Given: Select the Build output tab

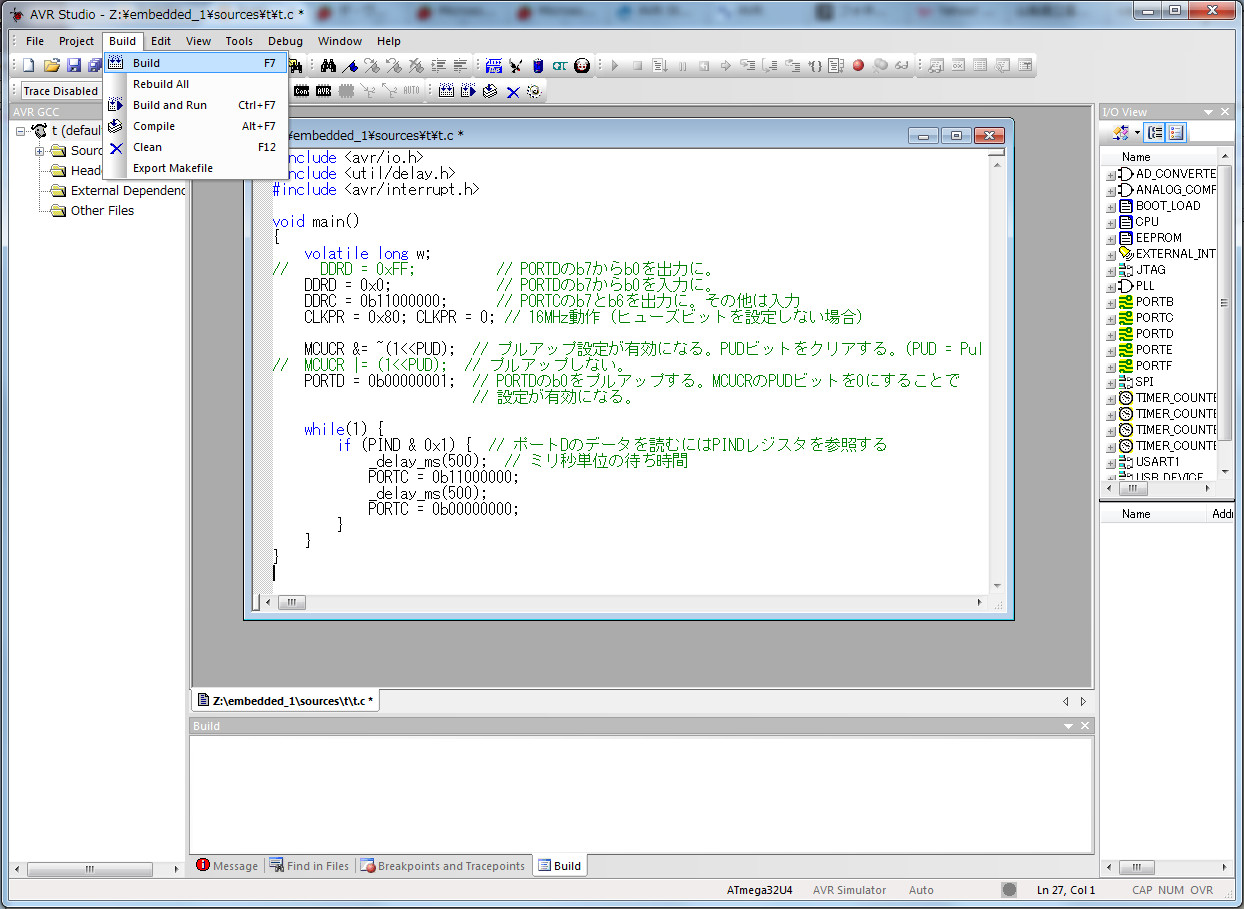Looking at the screenshot, I should 559,866.
